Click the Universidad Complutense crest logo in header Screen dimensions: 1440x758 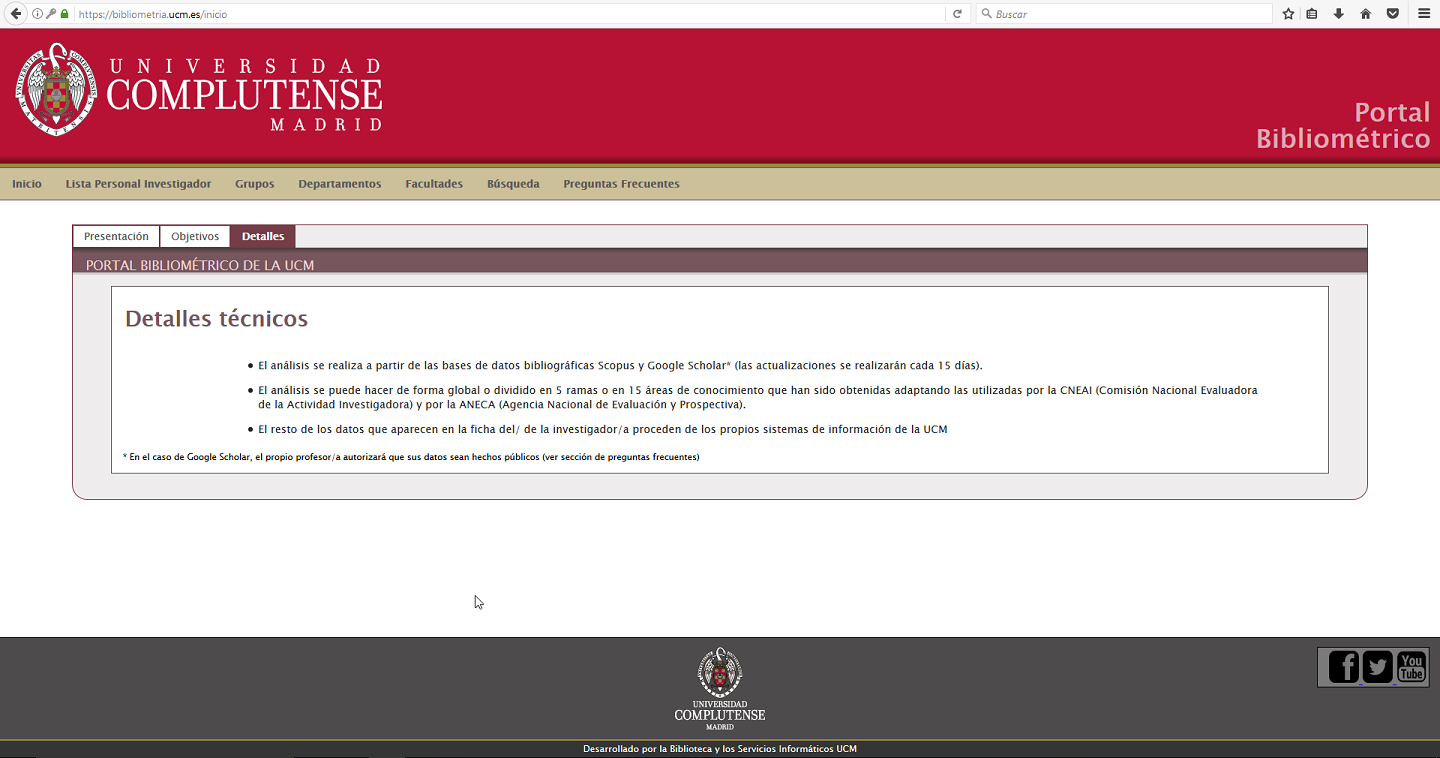click(57, 90)
